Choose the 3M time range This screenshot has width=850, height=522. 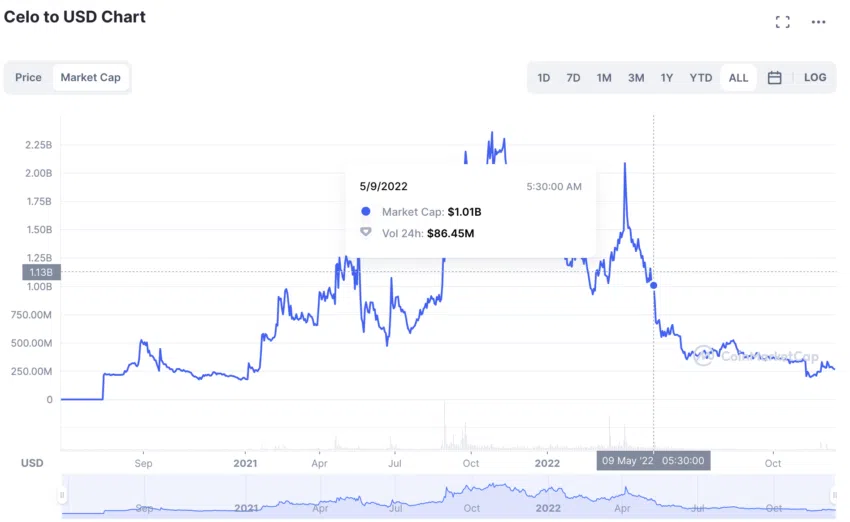636,78
